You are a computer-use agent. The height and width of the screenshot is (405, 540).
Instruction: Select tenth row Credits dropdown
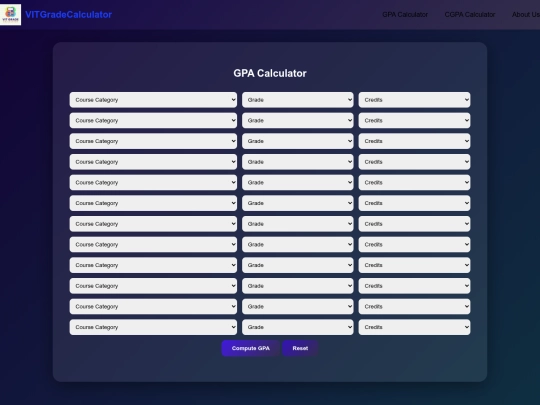pyautogui.click(x=414, y=286)
